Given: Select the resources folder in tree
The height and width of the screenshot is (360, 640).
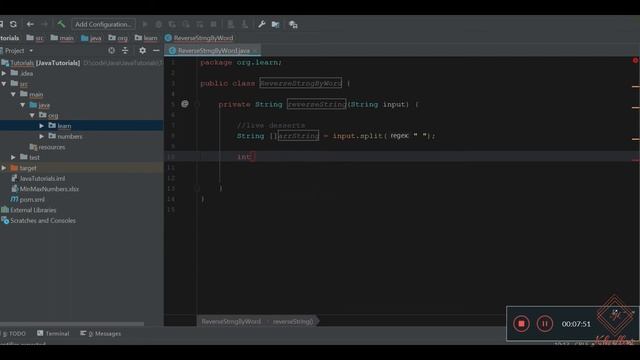Looking at the screenshot, I should click(x=47, y=147).
